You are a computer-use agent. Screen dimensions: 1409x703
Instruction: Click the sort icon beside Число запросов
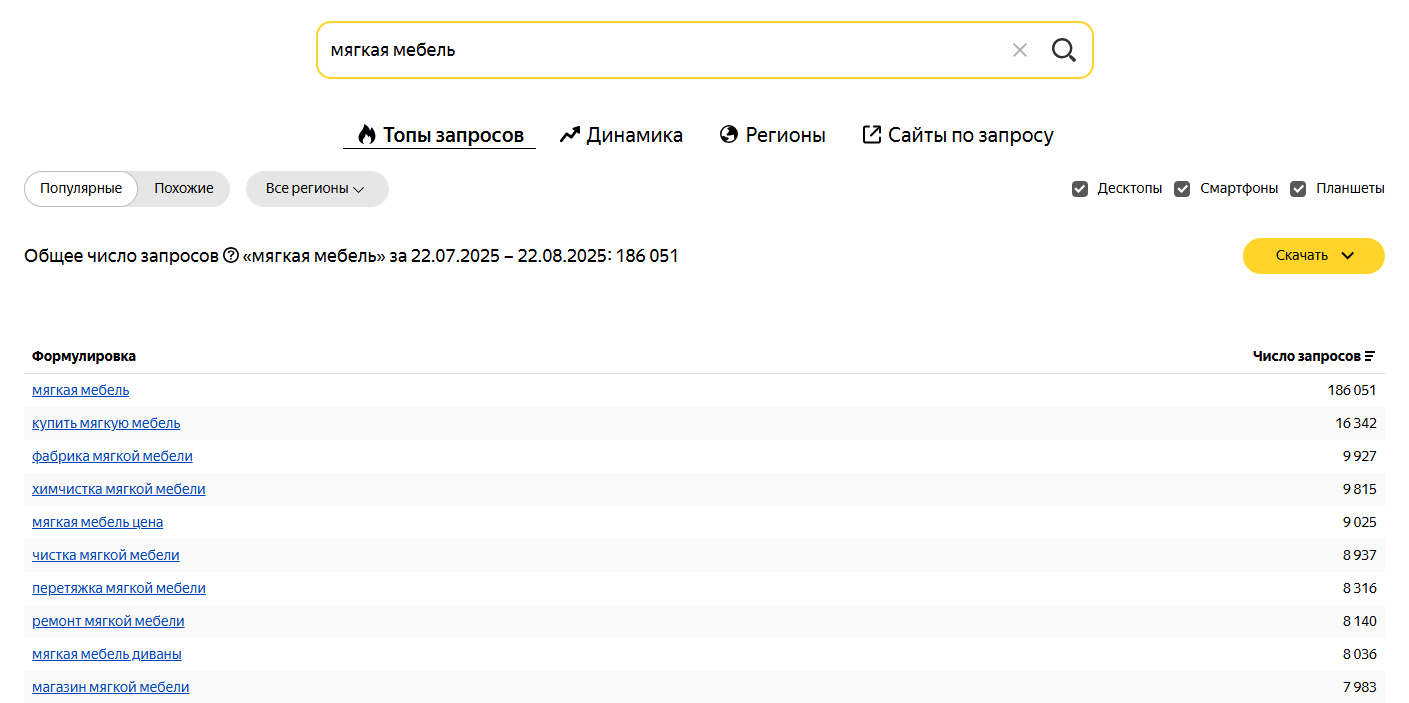pos(1370,356)
